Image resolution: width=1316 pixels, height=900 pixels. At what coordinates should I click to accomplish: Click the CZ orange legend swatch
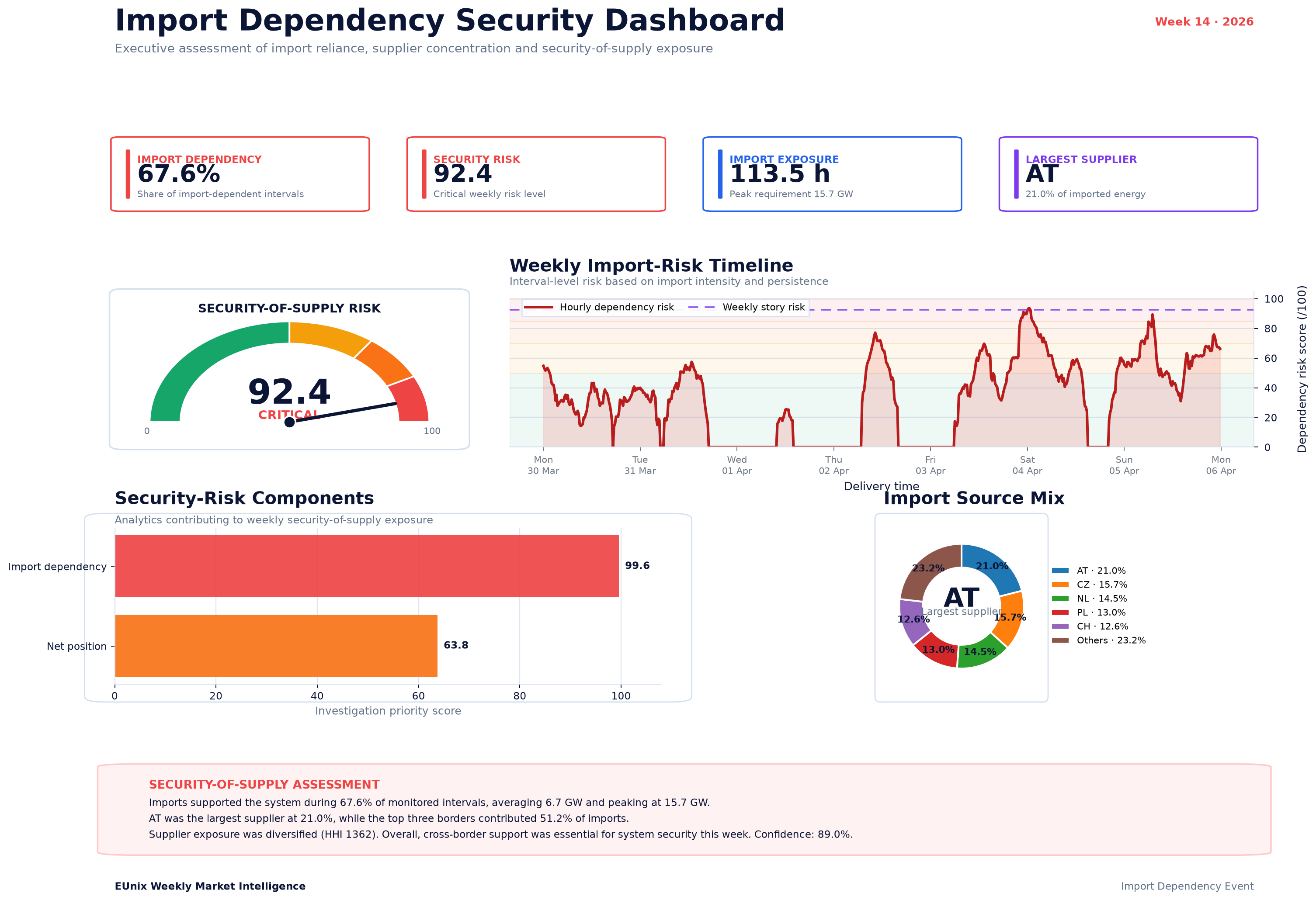tap(1060, 585)
